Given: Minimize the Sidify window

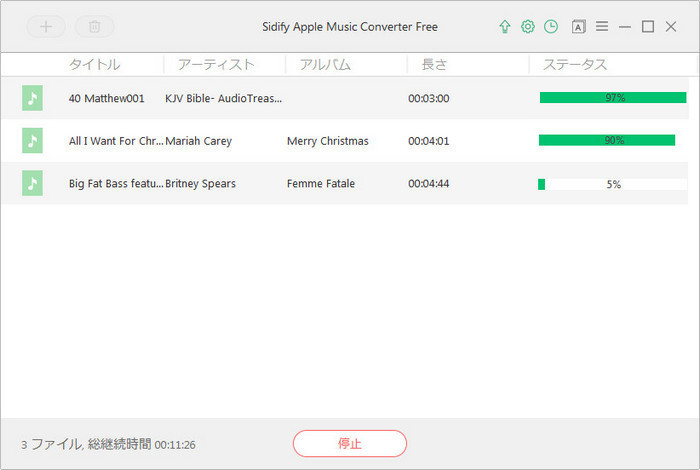Looking at the screenshot, I should tap(625, 27).
